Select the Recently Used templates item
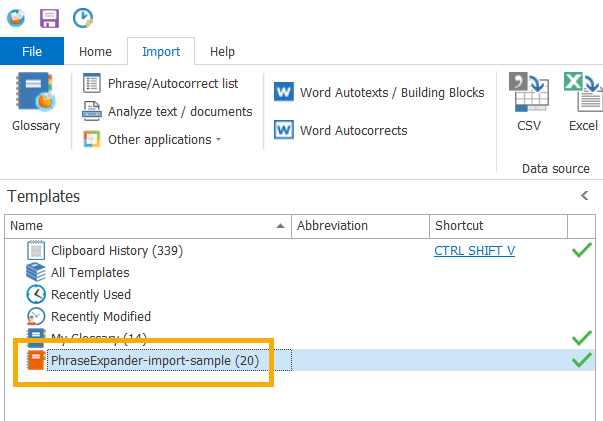The height and width of the screenshot is (421, 603). (x=90, y=294)
